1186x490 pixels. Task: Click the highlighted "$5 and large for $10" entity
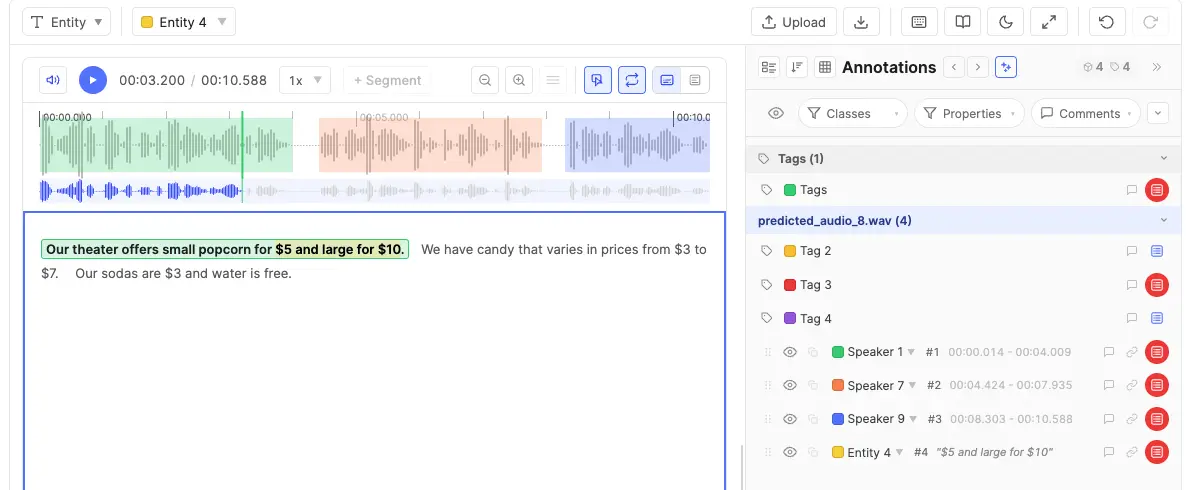pos(340,250)
